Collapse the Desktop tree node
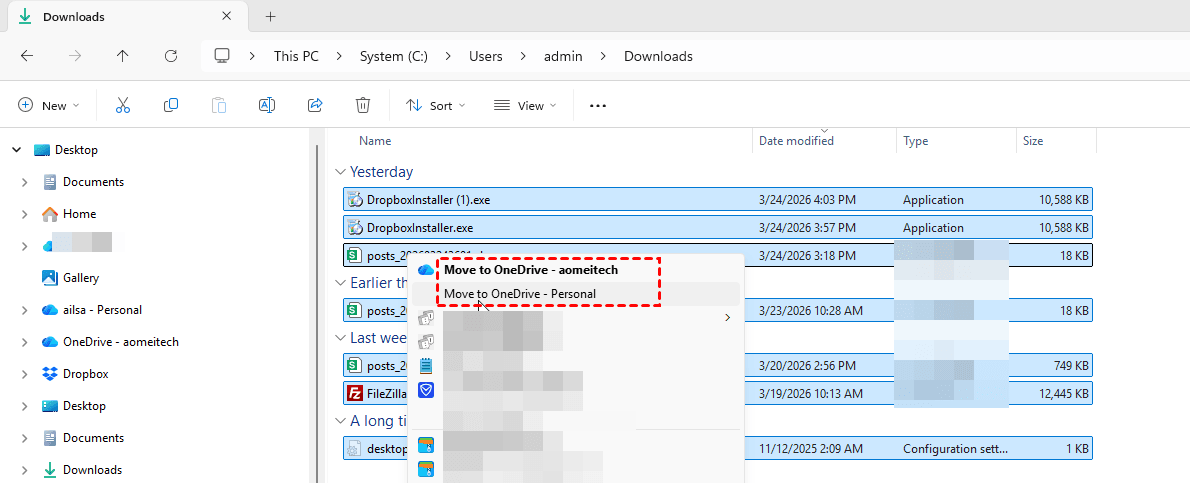 tap(17, 150)
